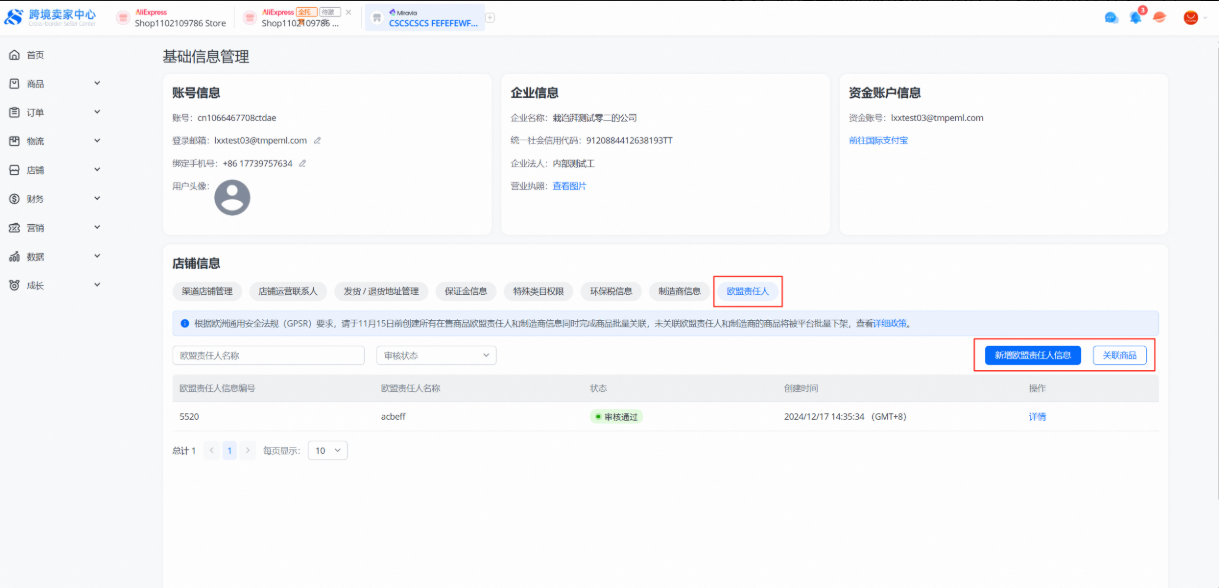
Task: Open the 审核状态 filter dropdown
Action: 436,355
